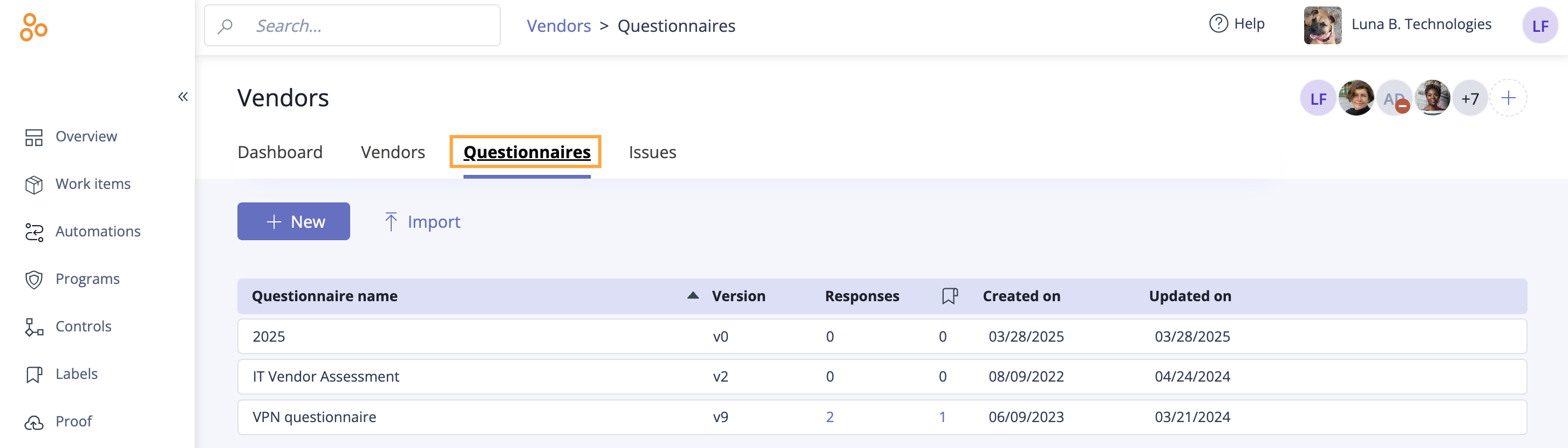Click the Help text link

coord(1249,24)
